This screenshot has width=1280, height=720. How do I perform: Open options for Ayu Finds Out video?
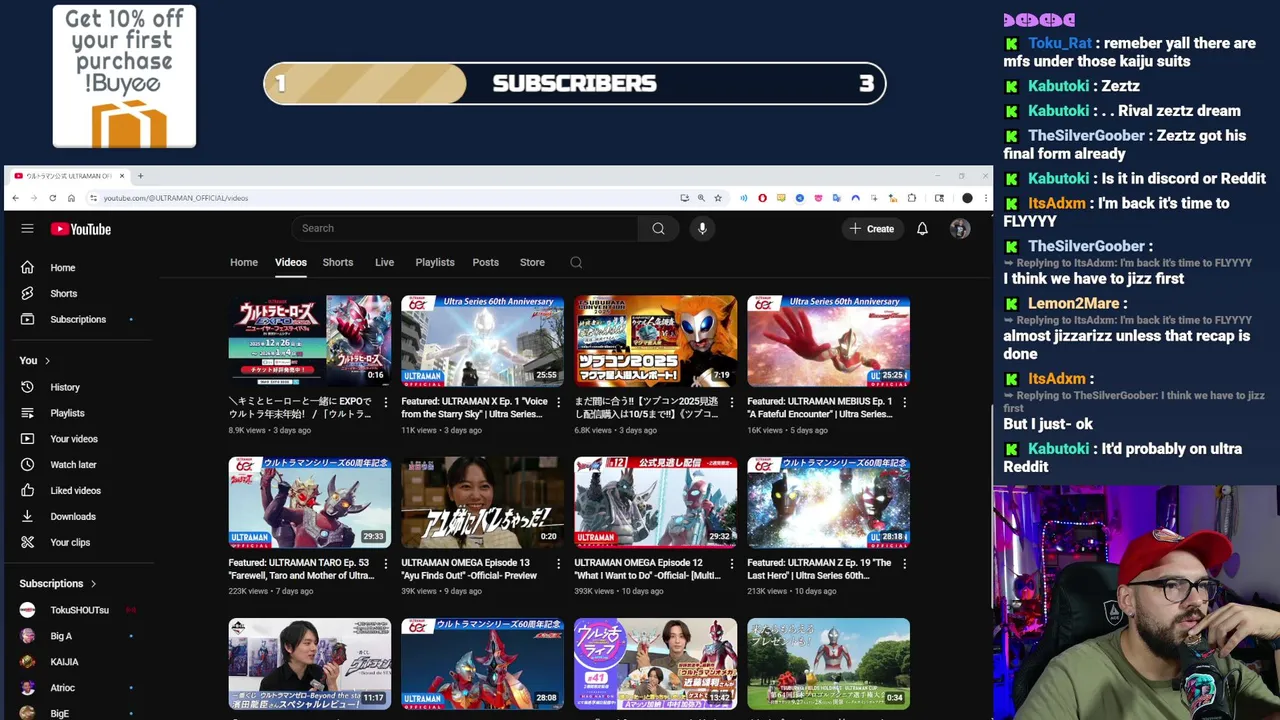coord(559,564)
